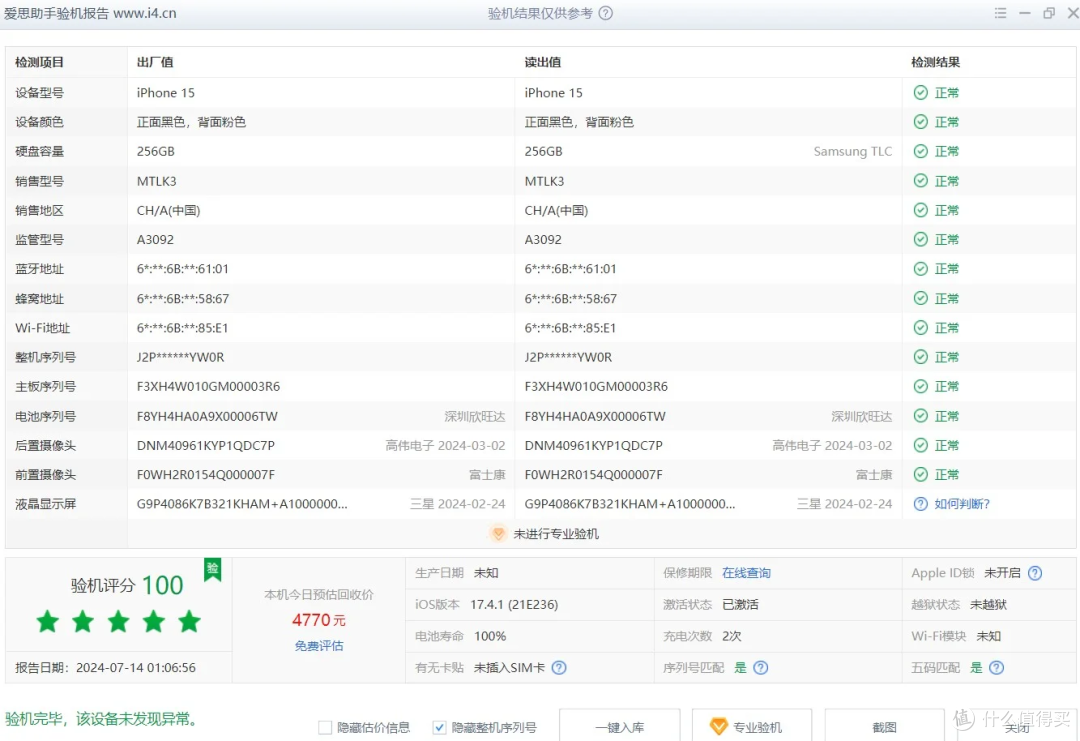Click the green check icon in 前置摄像头 row

(920, 474)
